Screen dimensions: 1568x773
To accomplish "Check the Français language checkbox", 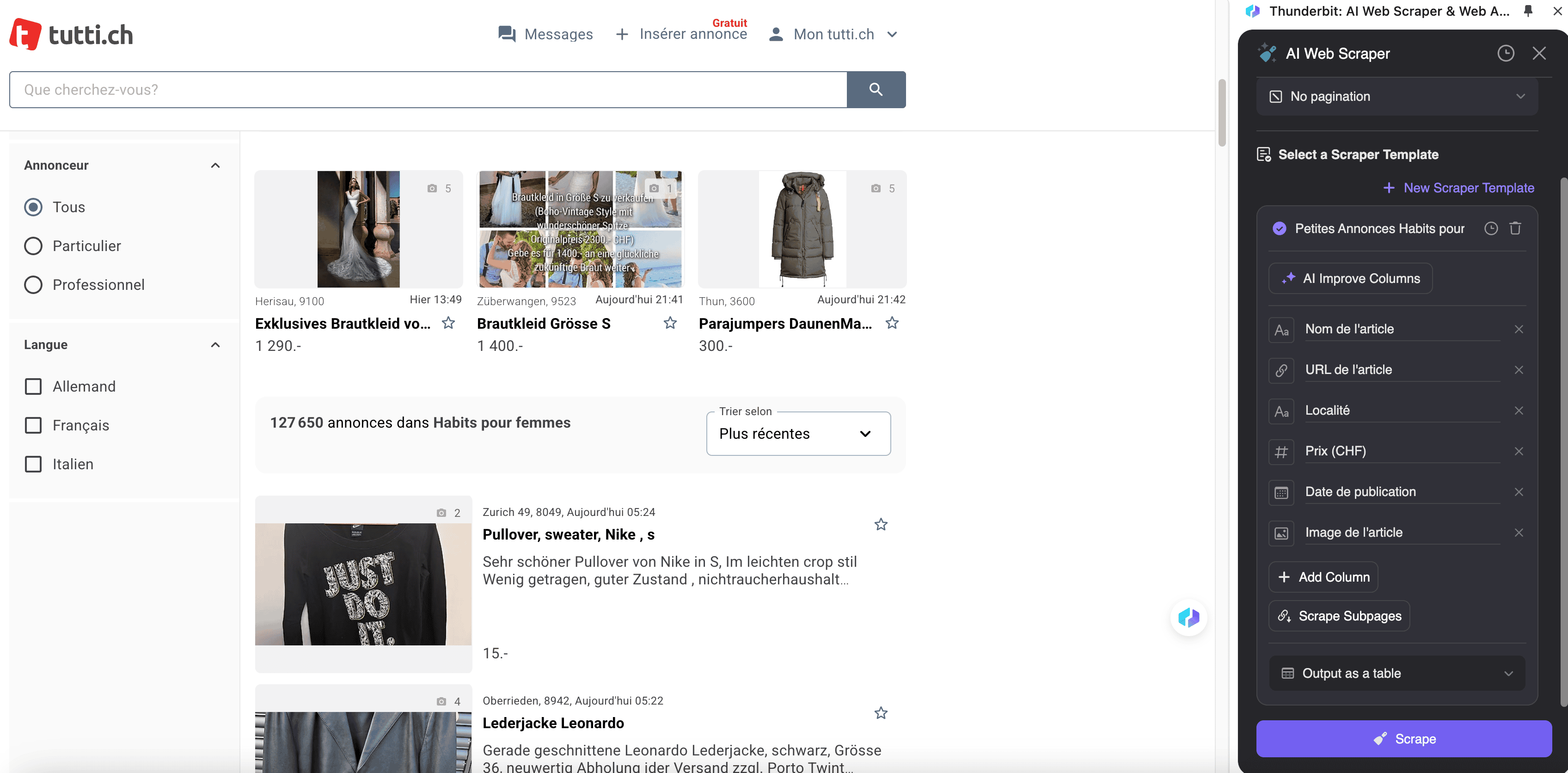I will [x=33, y=425].
